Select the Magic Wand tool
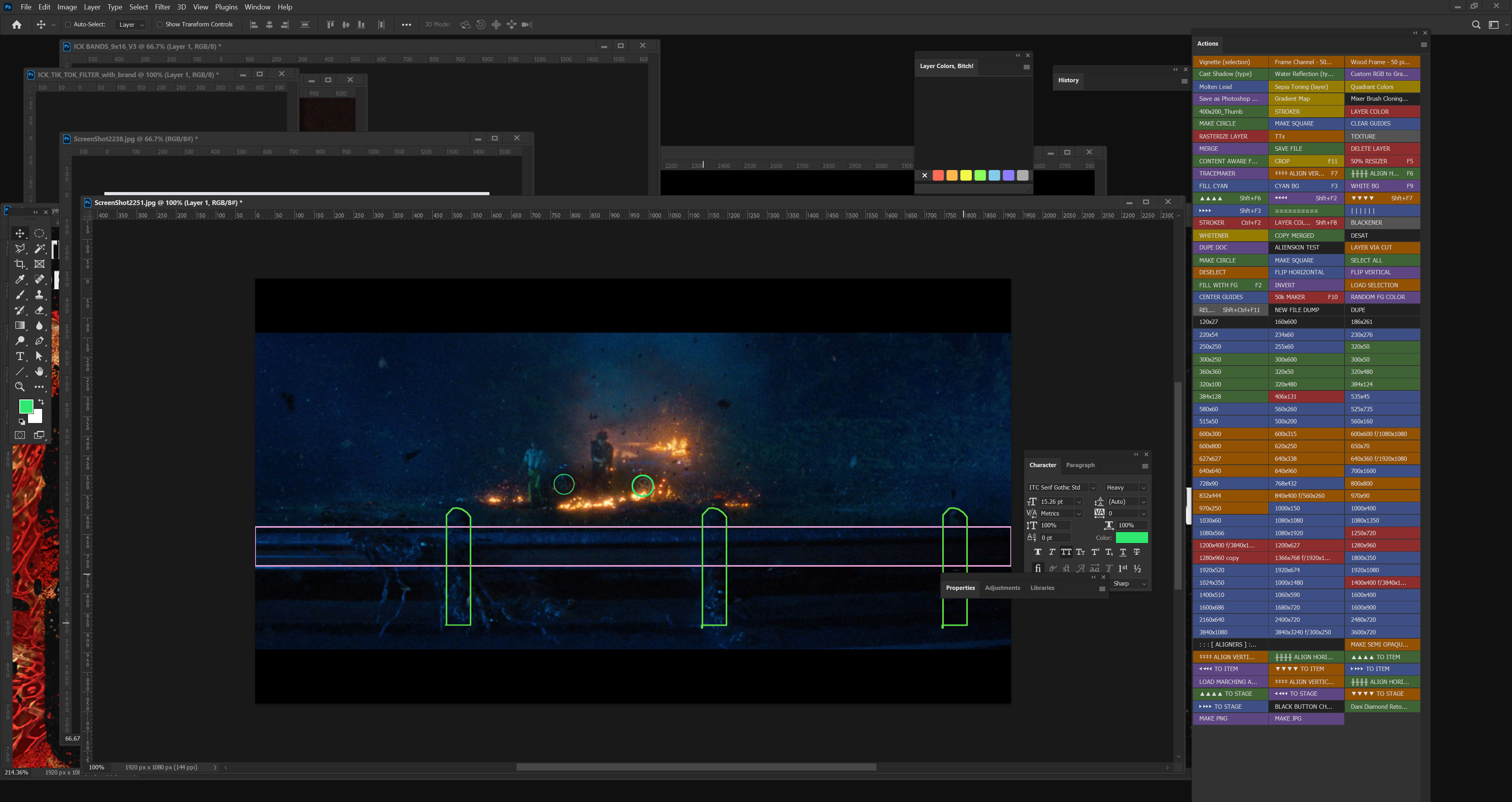 pos(39,249)
